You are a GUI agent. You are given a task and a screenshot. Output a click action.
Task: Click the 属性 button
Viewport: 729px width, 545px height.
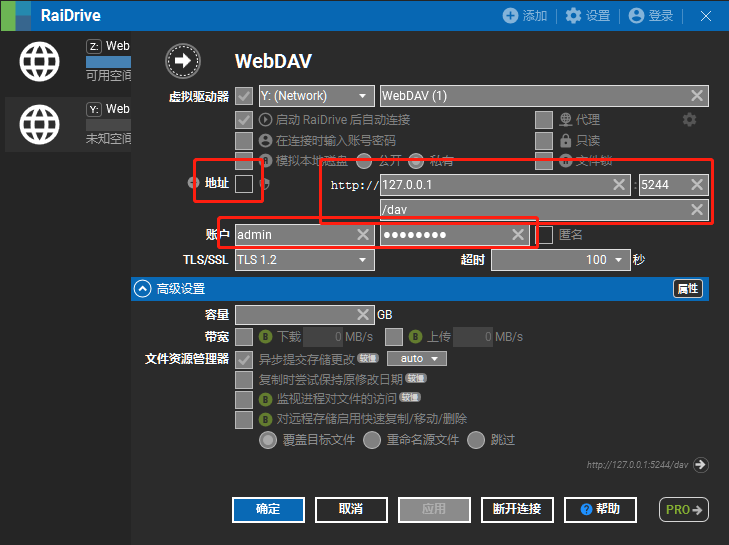(688, 289)
